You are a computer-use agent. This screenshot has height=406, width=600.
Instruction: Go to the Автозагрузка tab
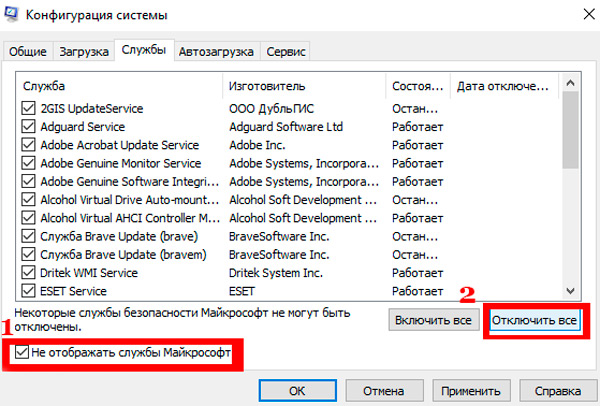[x=217, y=51]
